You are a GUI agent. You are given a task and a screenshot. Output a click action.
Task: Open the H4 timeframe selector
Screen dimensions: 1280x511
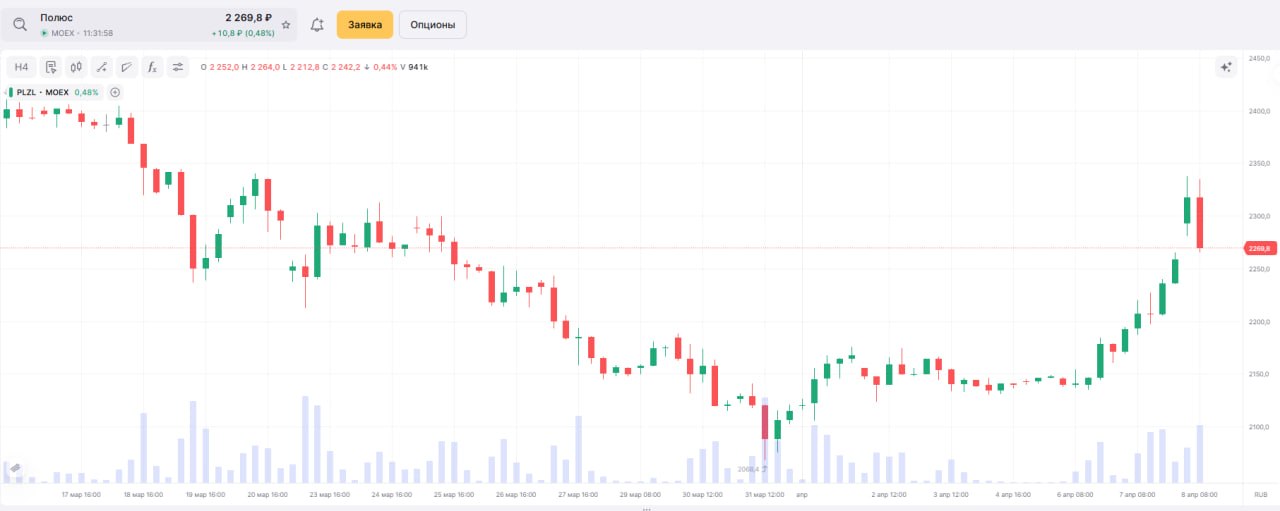[x=22, y=67]
